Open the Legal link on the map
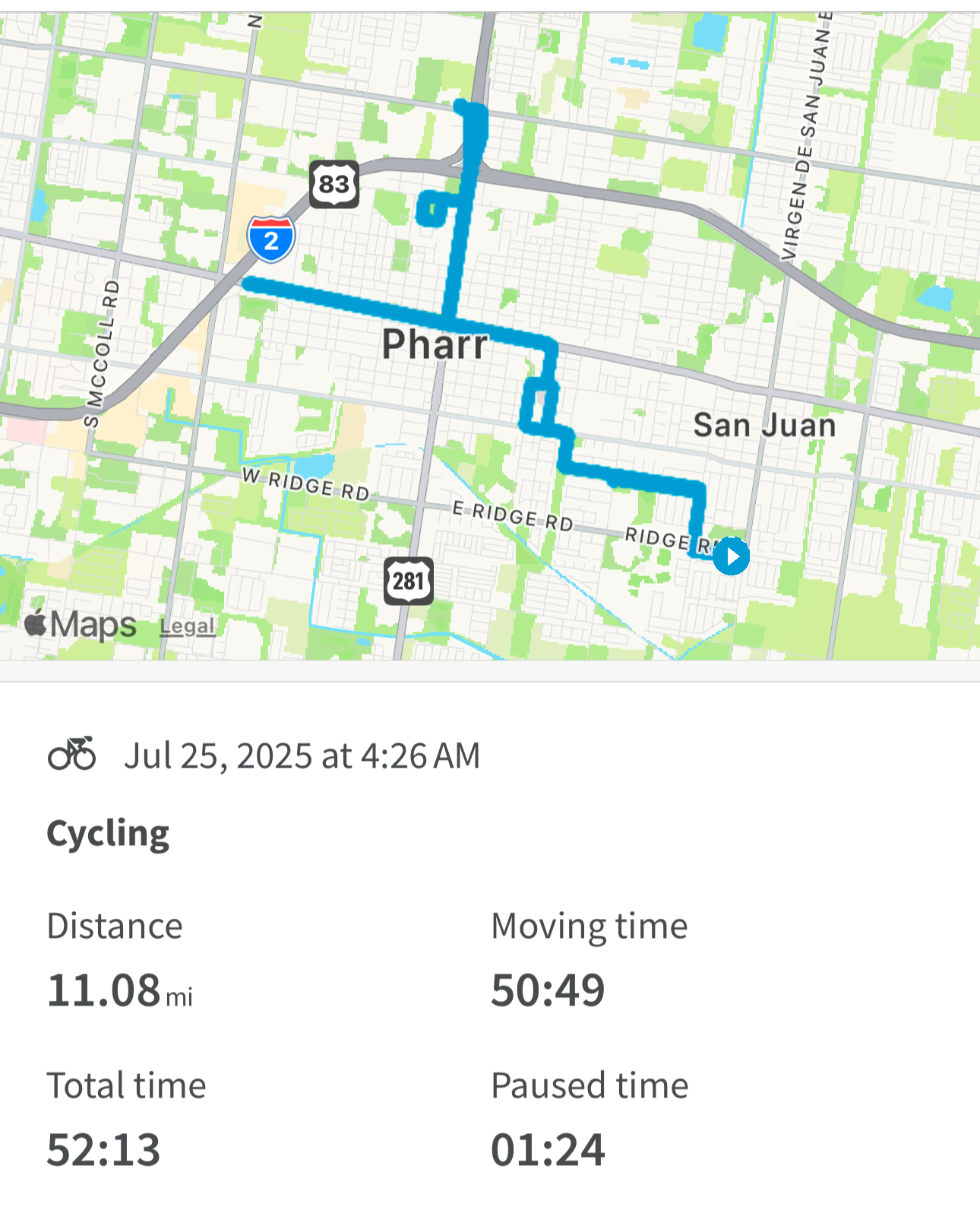 [x=188, y=626]
